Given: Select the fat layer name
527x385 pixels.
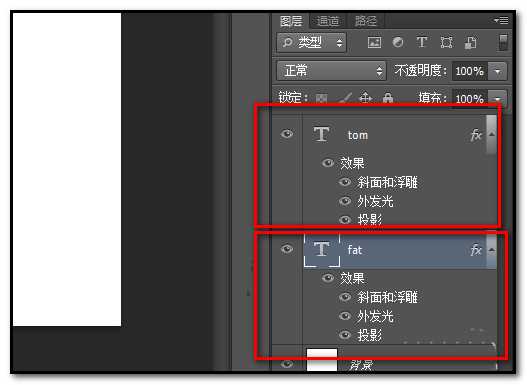Looking at the screenshot, I should point(355,250).
